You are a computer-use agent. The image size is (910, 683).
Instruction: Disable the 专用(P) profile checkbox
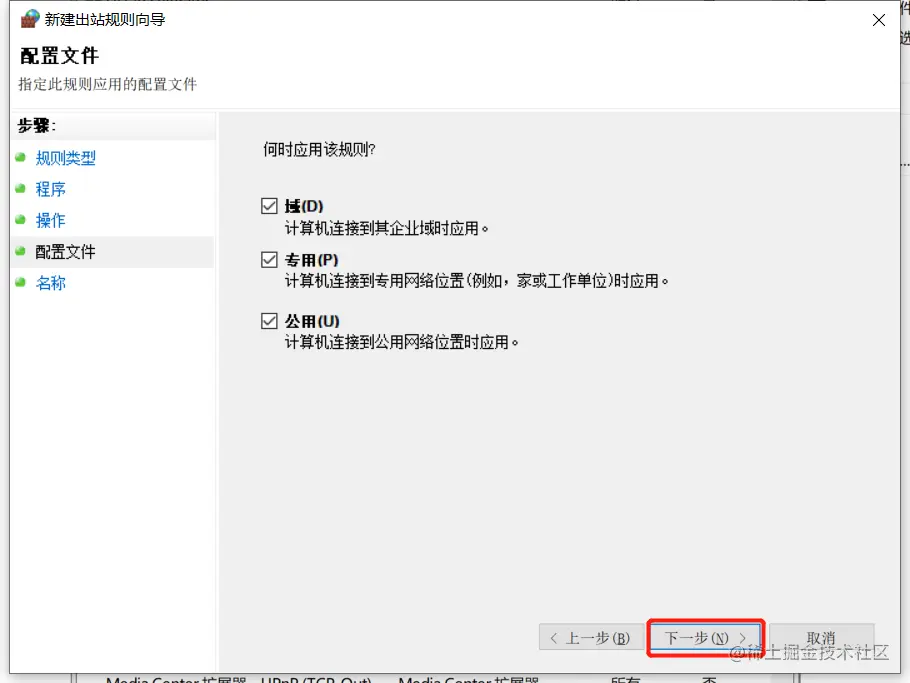tap(270, 260)
